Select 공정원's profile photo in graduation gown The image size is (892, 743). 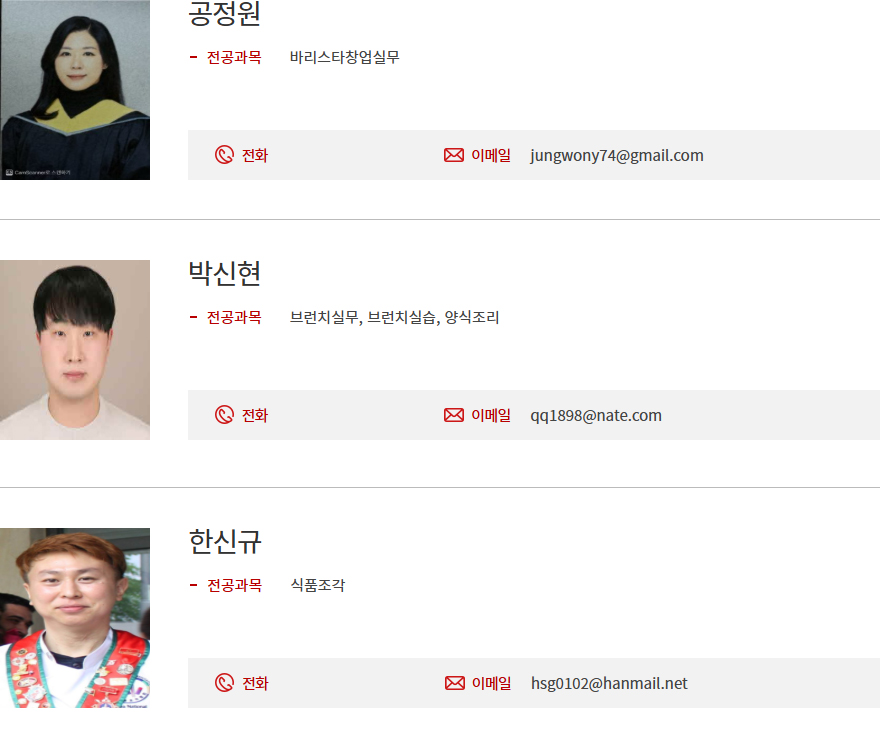[x=75, y=90]
